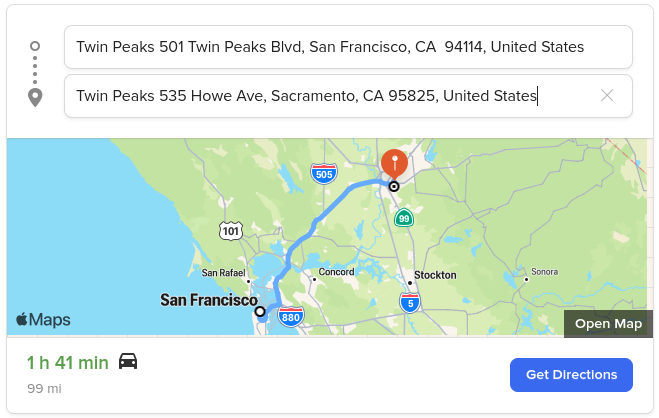This screenshot has height=418, width=659.
Task: Focus the Twin Peaks San Francisco origin field
Action: (x=348, y=47)
